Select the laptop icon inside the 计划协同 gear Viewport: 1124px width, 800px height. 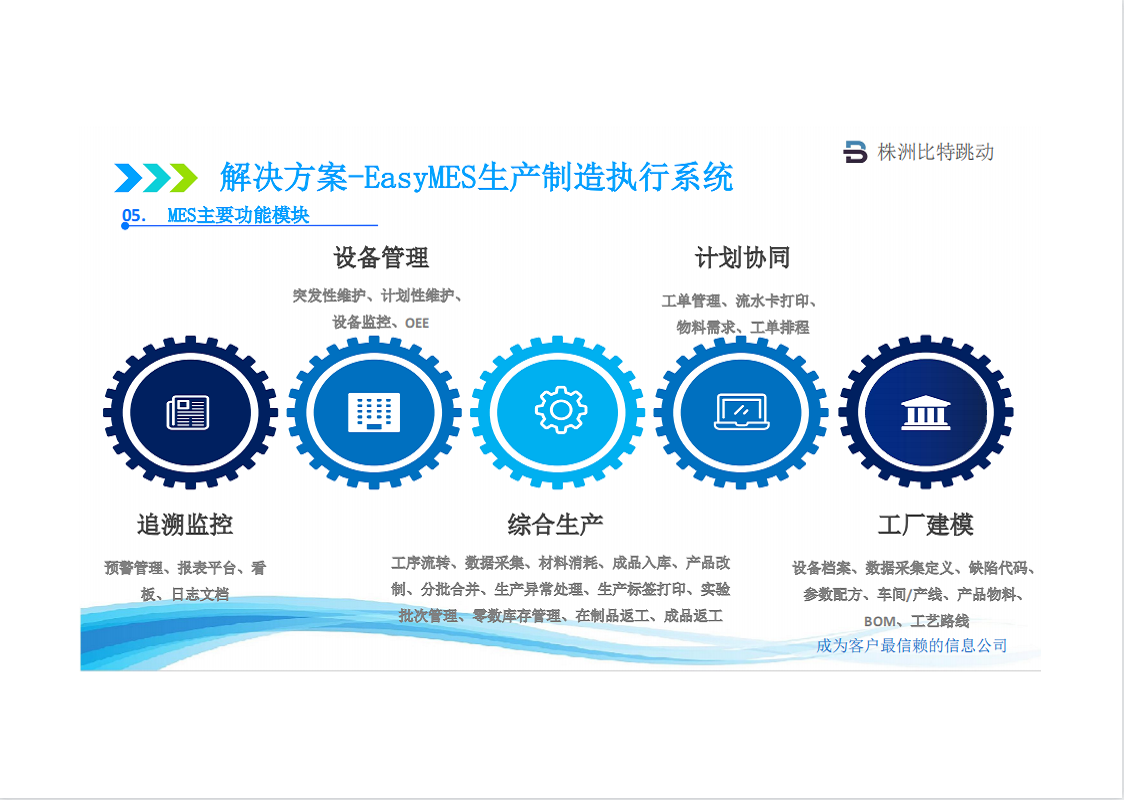[740, 411]
